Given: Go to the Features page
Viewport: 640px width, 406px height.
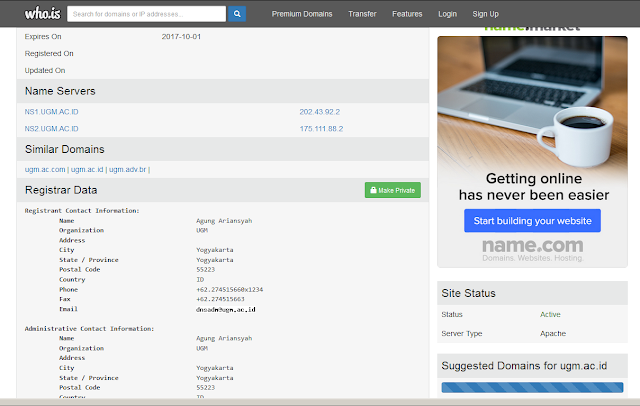Looking at the screenshot, I should tap(407, 15).
